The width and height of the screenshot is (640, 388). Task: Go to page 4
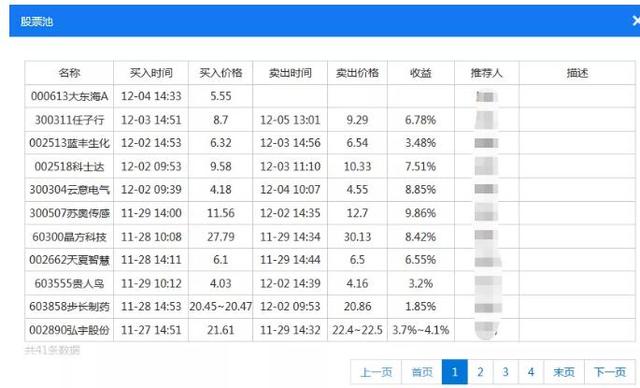(531, 372)
